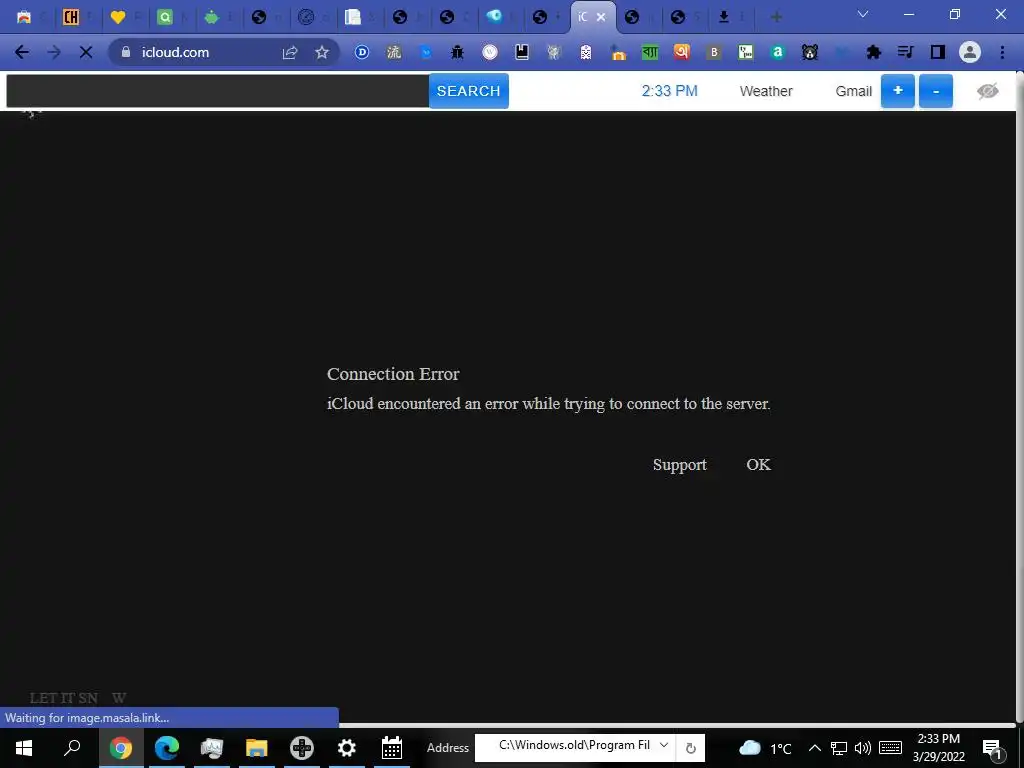This screenshot has width=1024, height=768.
Task: Open the blue D circle extension
Action: pos(362,52)
